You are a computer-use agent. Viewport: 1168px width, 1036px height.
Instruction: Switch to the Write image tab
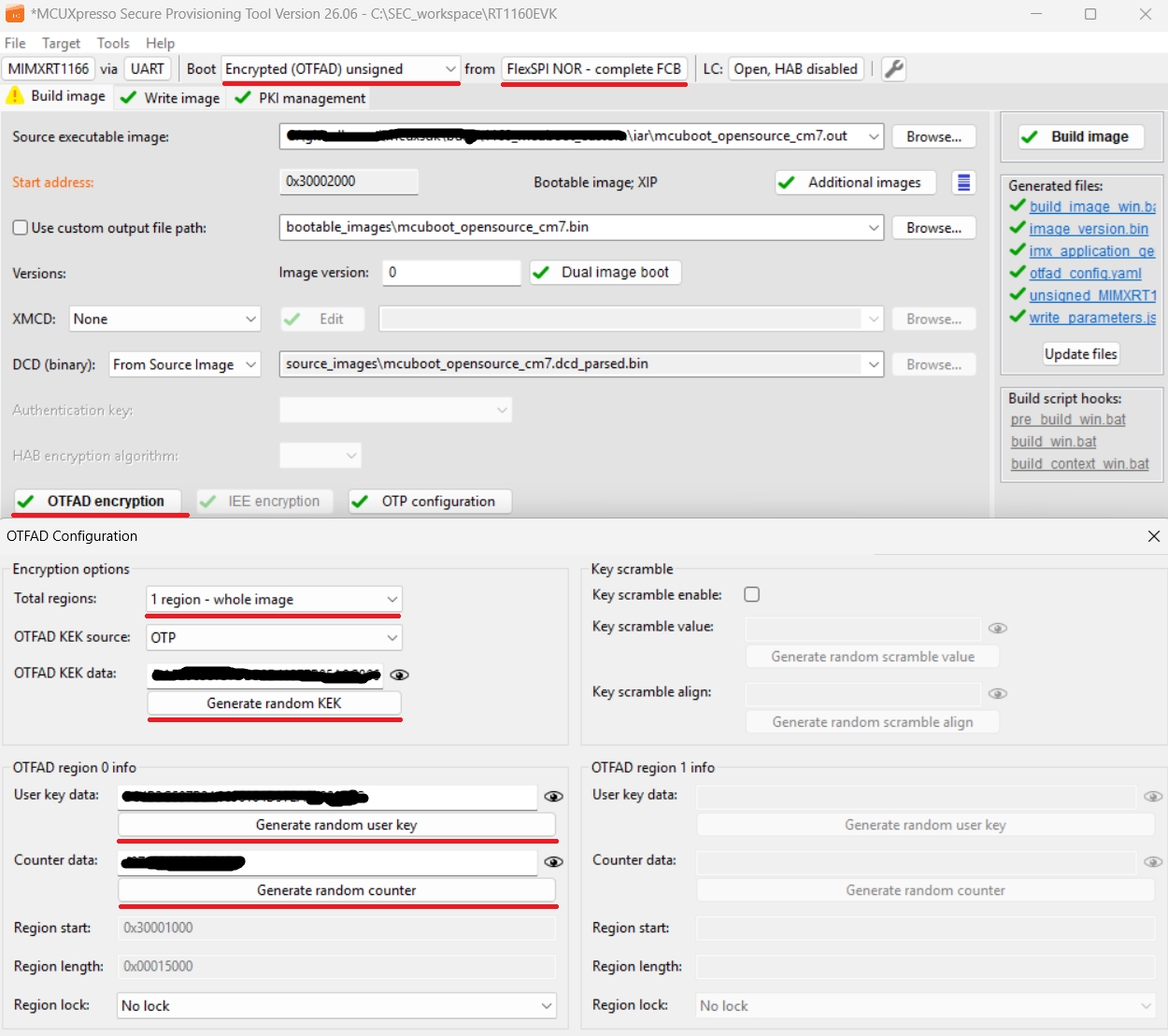(x=171, y=98)
